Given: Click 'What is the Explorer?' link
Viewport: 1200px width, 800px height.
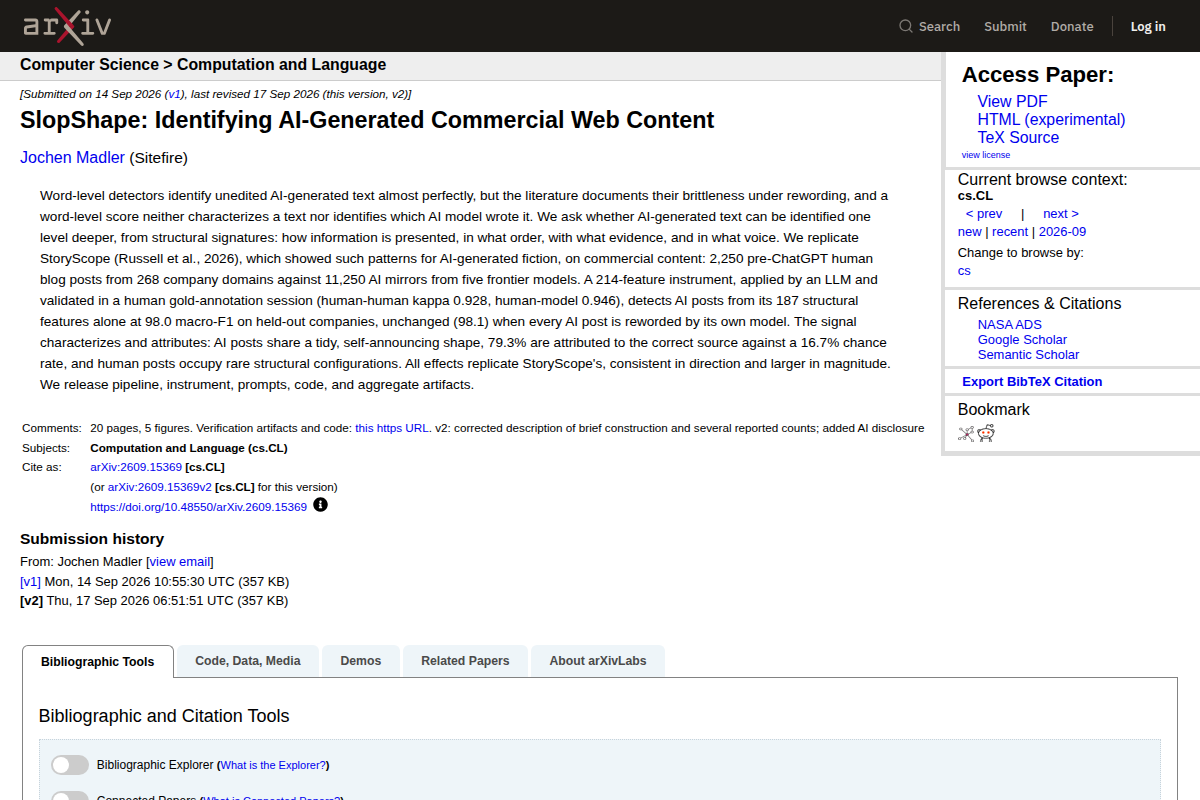Looking at the screenshot, I should pos(273,765).
